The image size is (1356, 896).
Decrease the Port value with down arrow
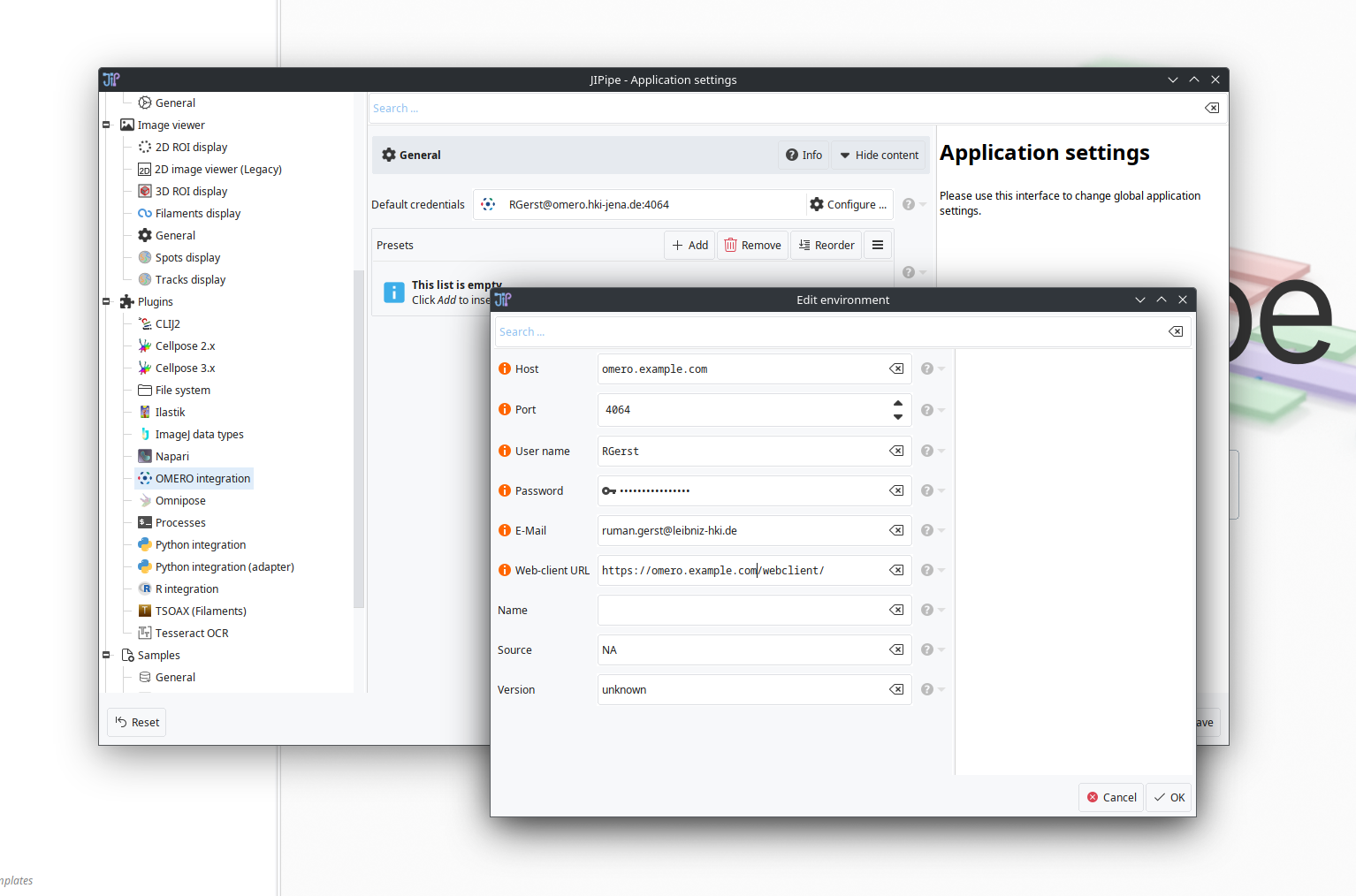point(898,417)
